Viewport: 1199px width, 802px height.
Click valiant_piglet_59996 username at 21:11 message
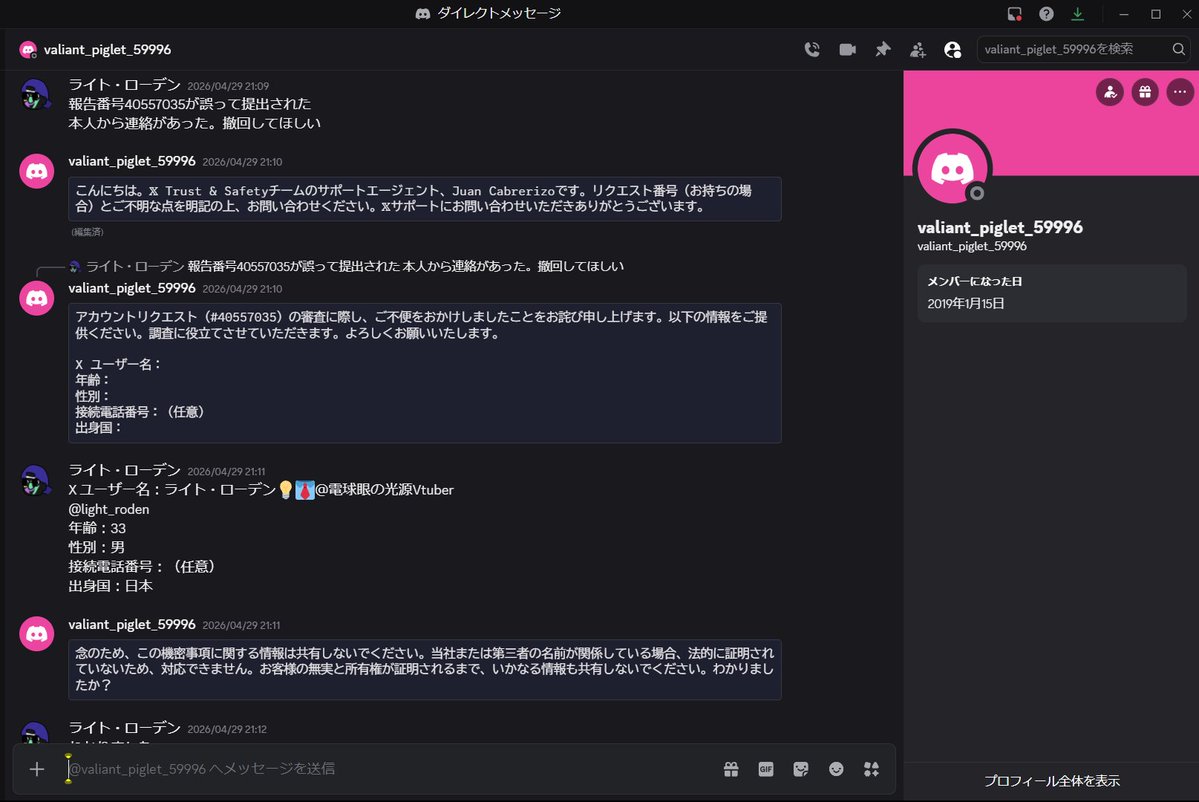(132, 625)
